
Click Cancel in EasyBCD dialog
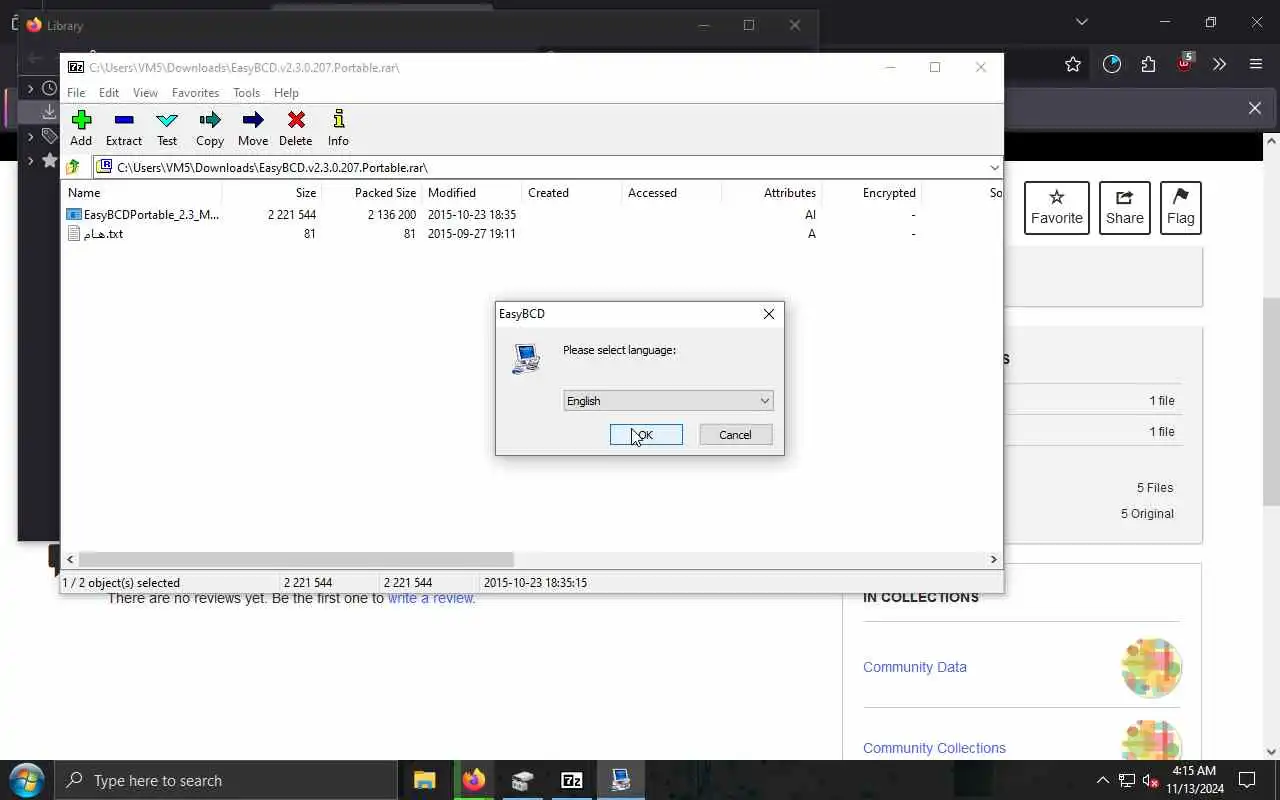point(735,435)
